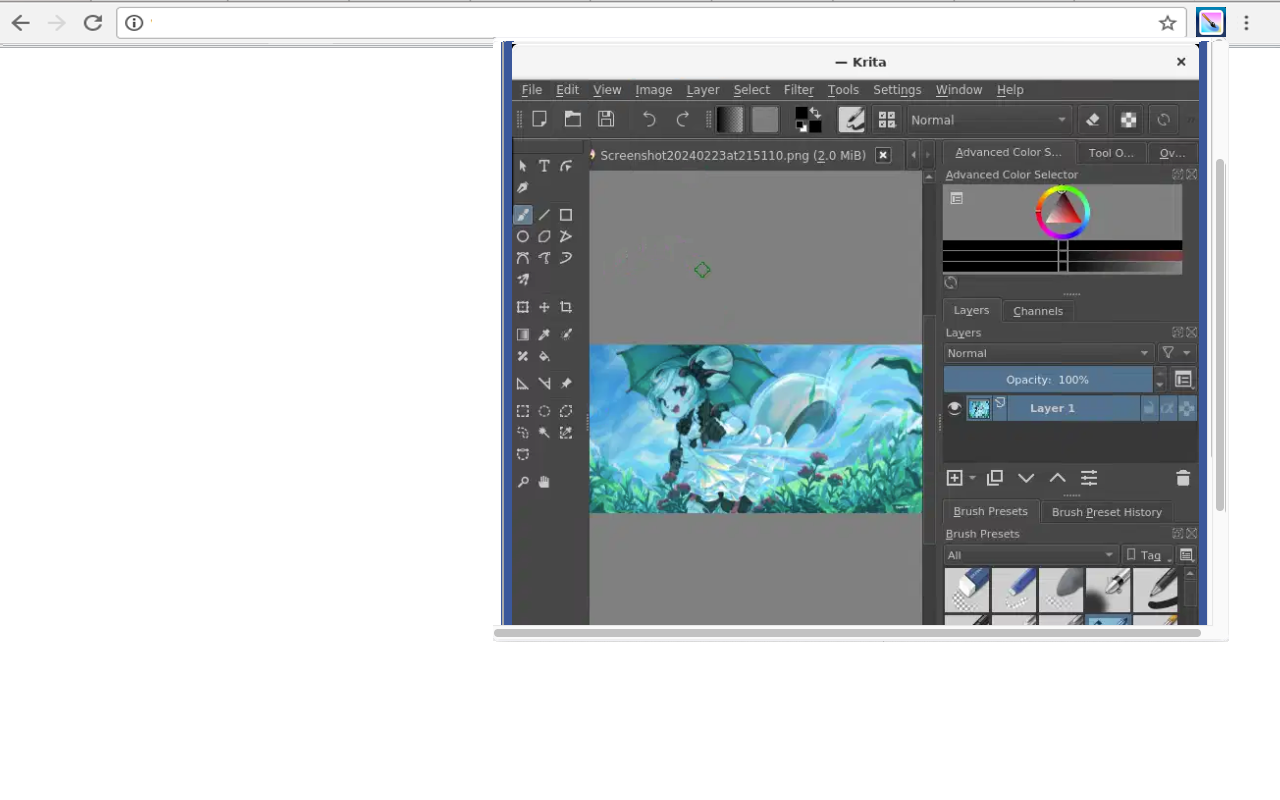
Task: Enable preserve alpha mode
Action: 1128,119
